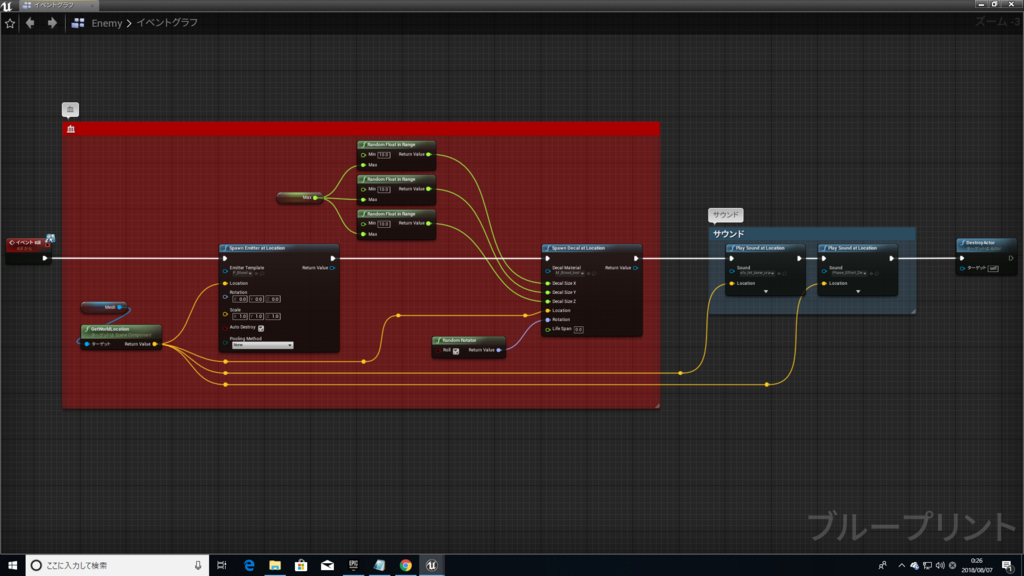Click second Play Sound's Location pin

click(x=824, y=283)
